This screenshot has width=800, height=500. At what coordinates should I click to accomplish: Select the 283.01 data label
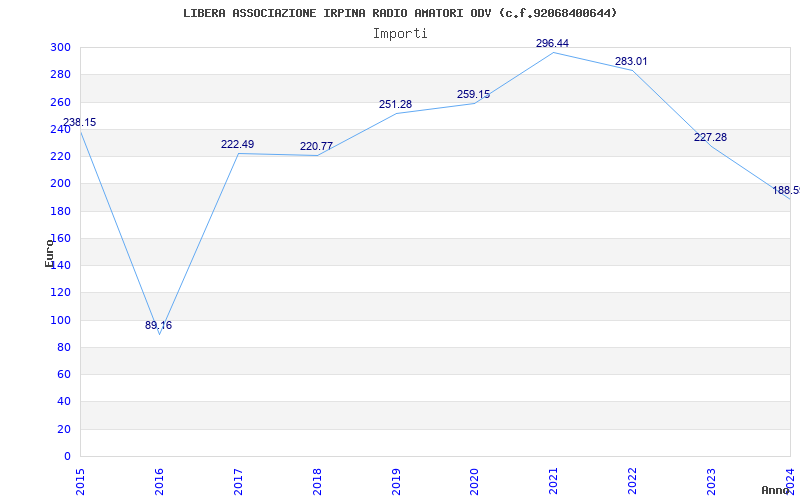point(631,62)
